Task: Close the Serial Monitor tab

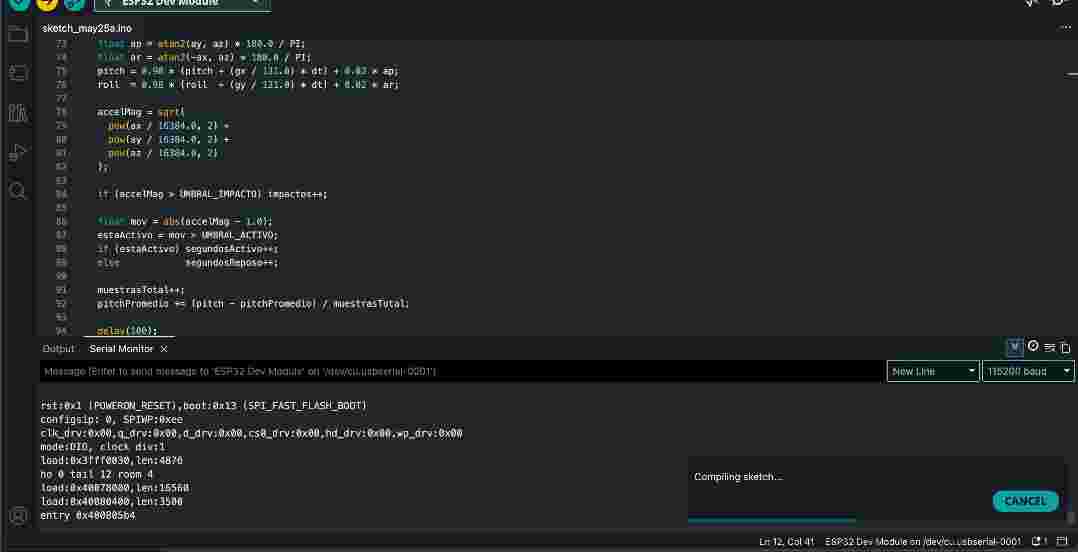Action: click(x=164, y=349)
